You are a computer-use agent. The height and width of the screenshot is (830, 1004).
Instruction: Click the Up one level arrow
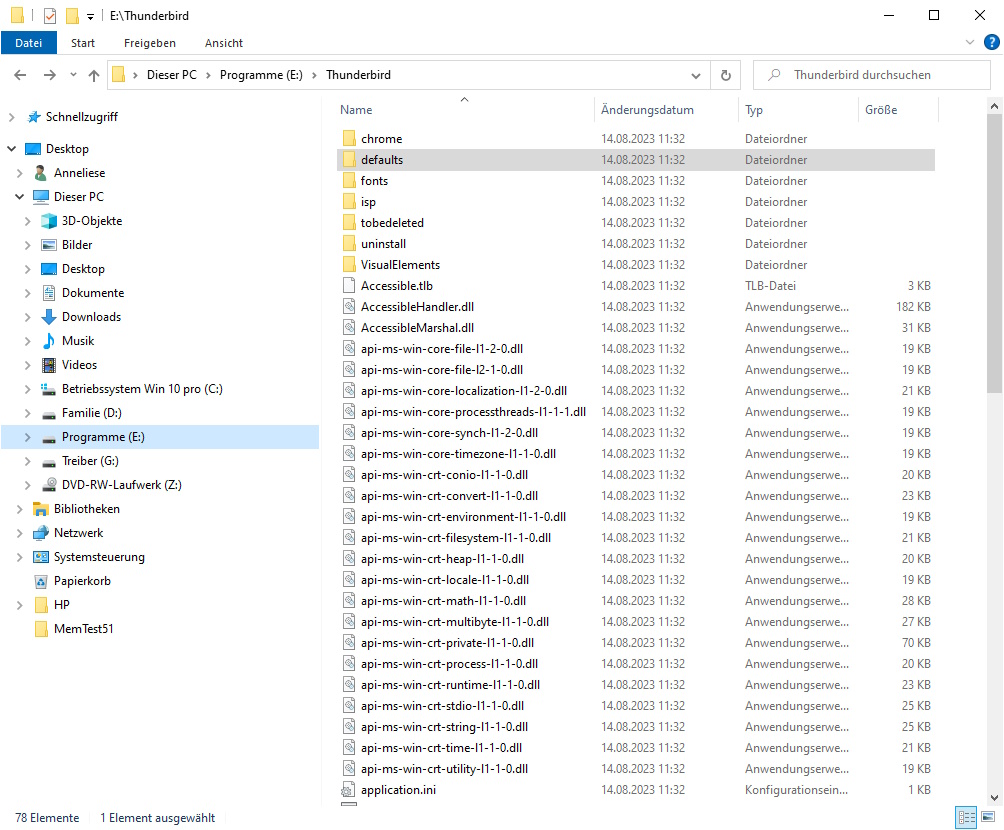point(94,75)
